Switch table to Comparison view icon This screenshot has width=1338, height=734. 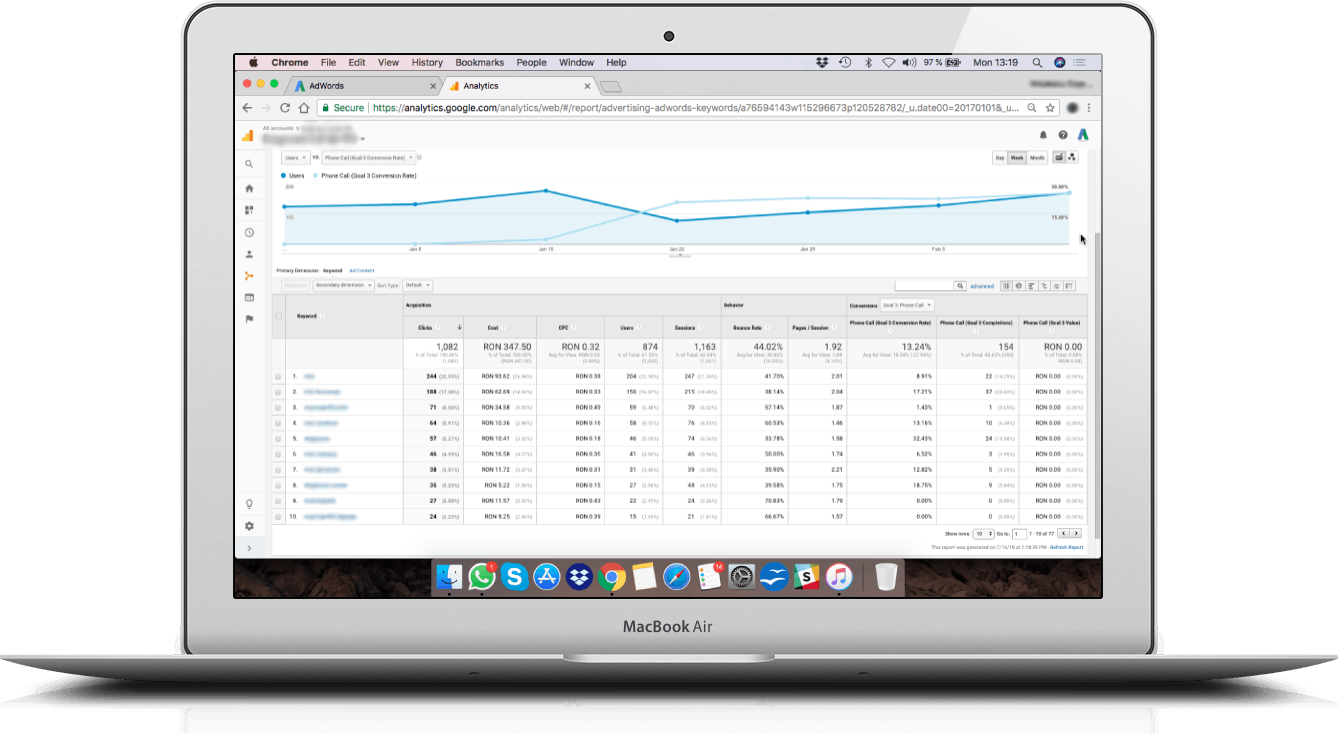click(x=1044, y=286)
